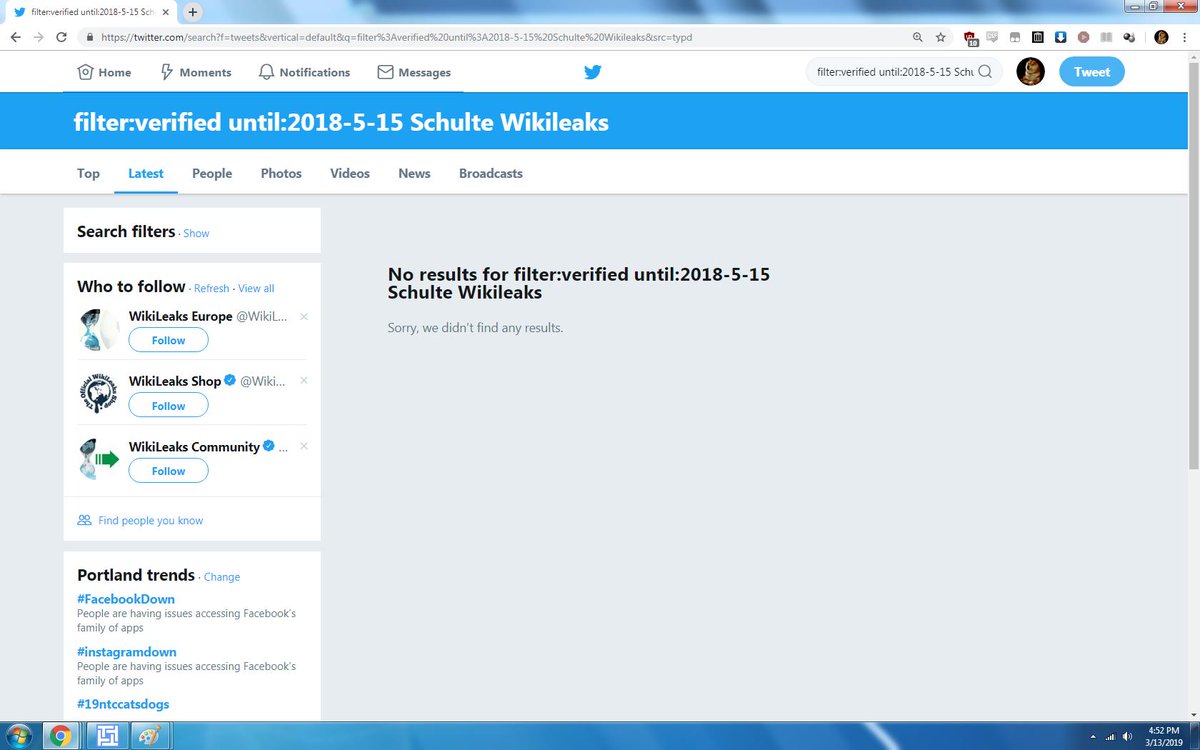
Task: Follow WikiLeaks Community
Action: click(168, 470)
